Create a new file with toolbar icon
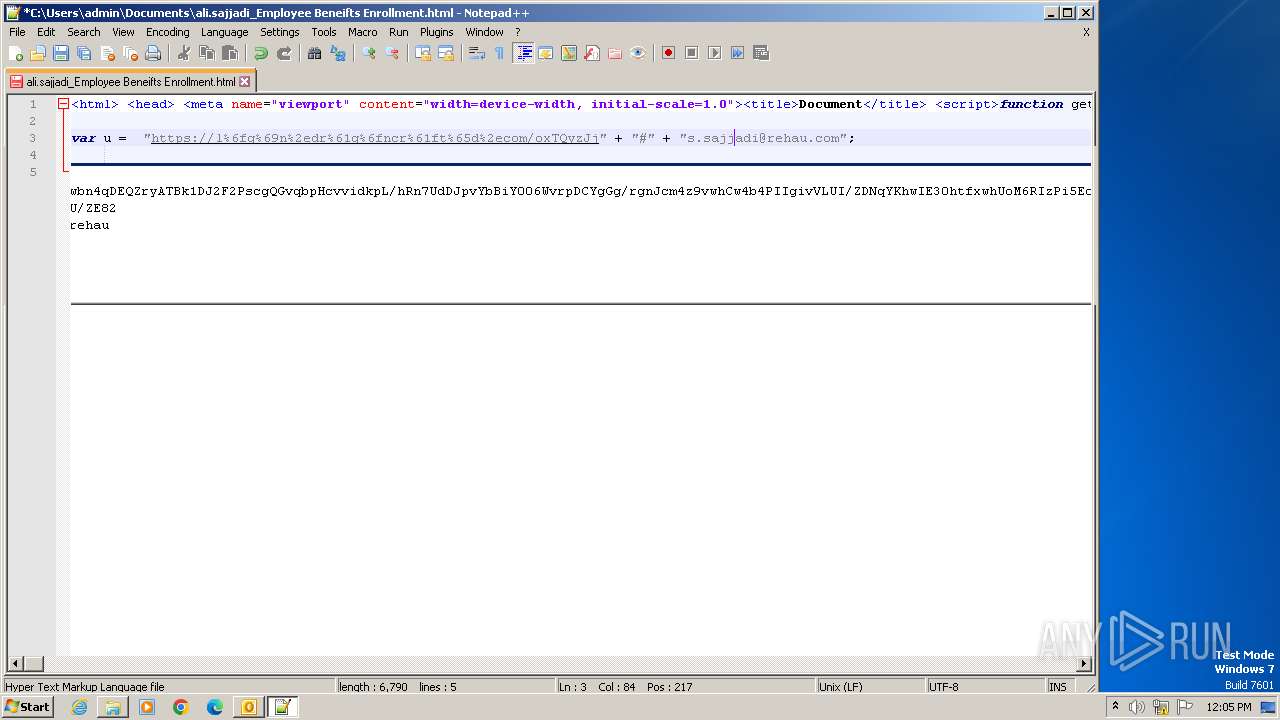 tap(15, 53)
